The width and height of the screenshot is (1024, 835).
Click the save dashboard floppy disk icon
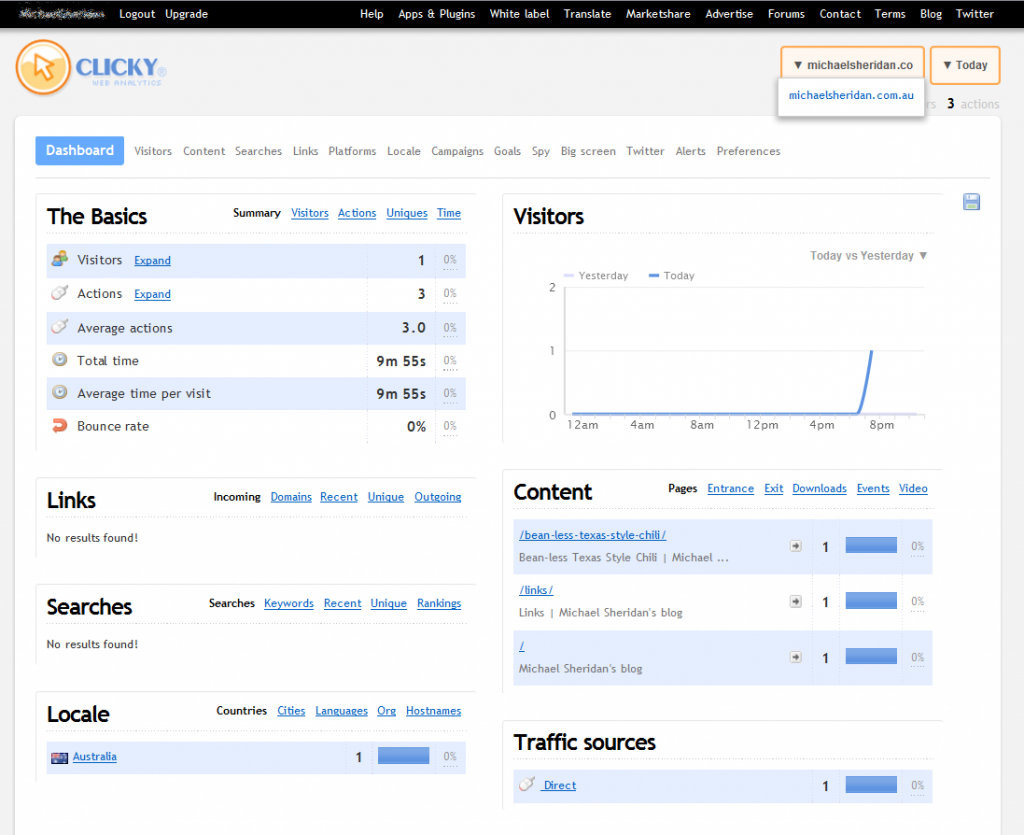[971, 202]
